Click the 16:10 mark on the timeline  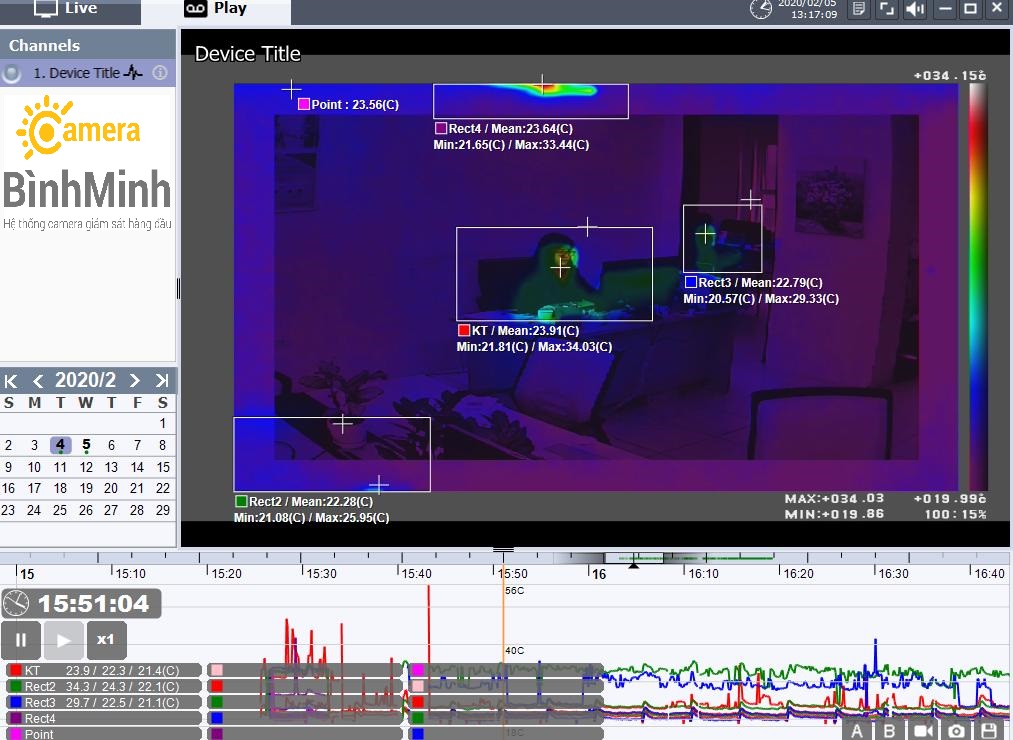pos(703,574)
